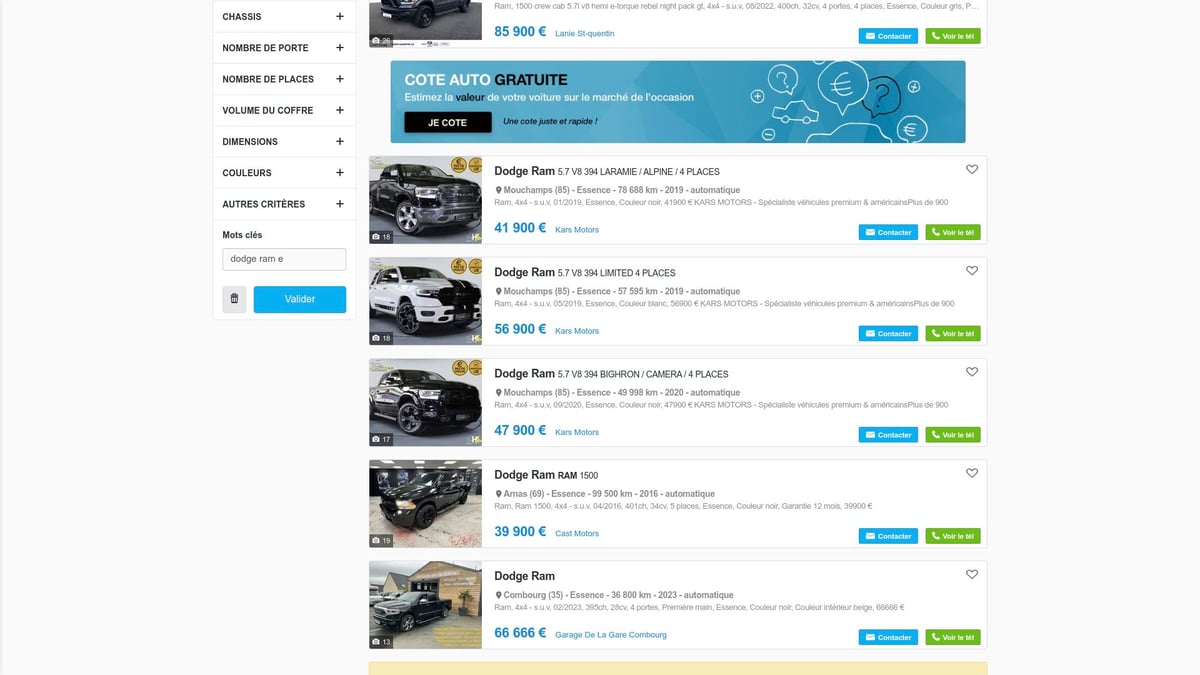
Task: Open Kars Motors link on the 47 900 € listing
Action: point(577,432)
